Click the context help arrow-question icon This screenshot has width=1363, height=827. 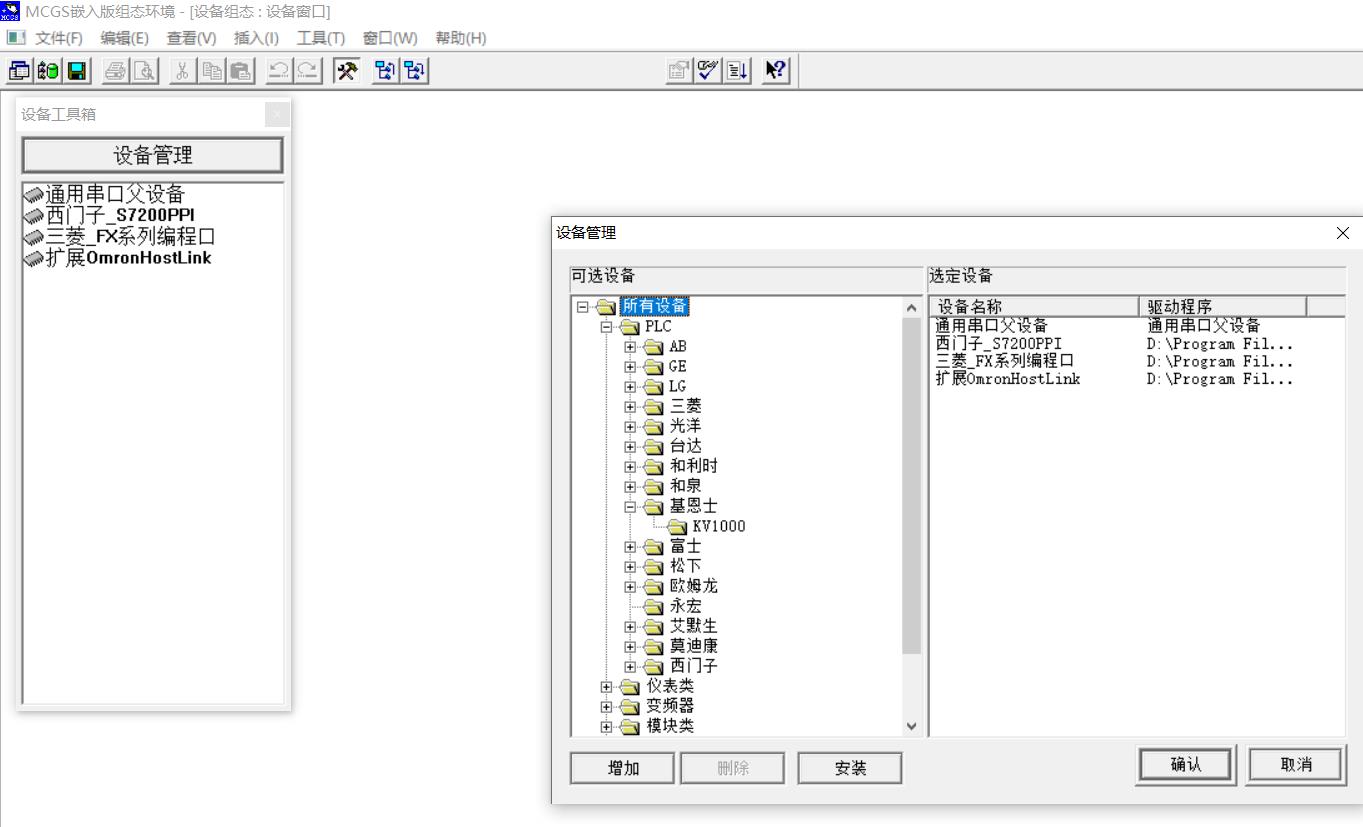776,71
